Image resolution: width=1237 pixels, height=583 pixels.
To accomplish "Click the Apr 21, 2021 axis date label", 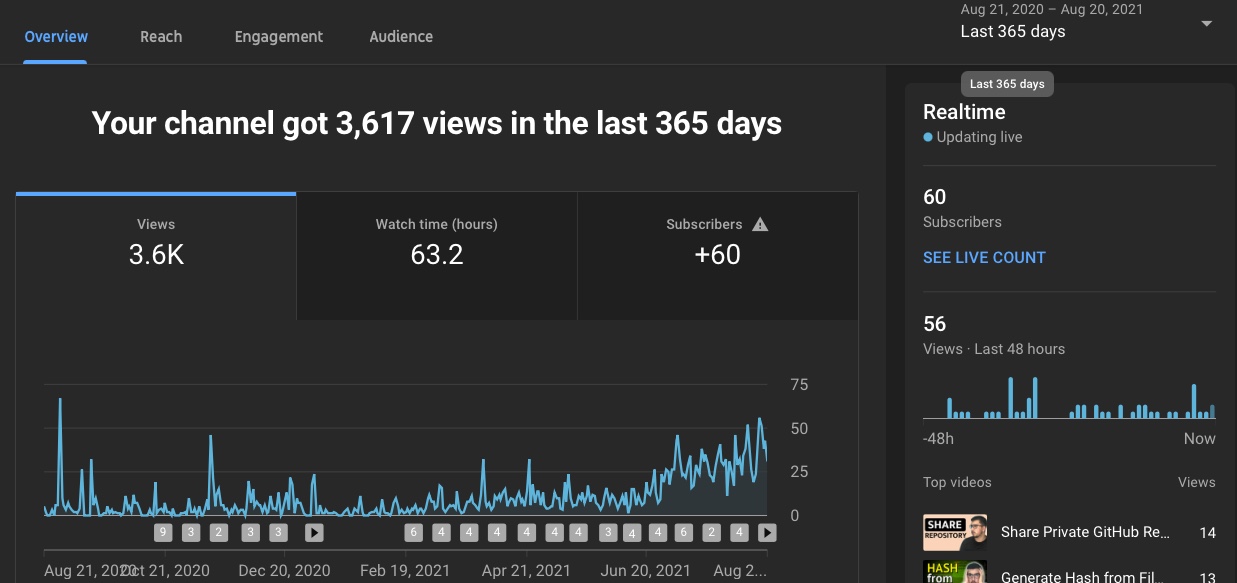I will click(x=526, y=570).
